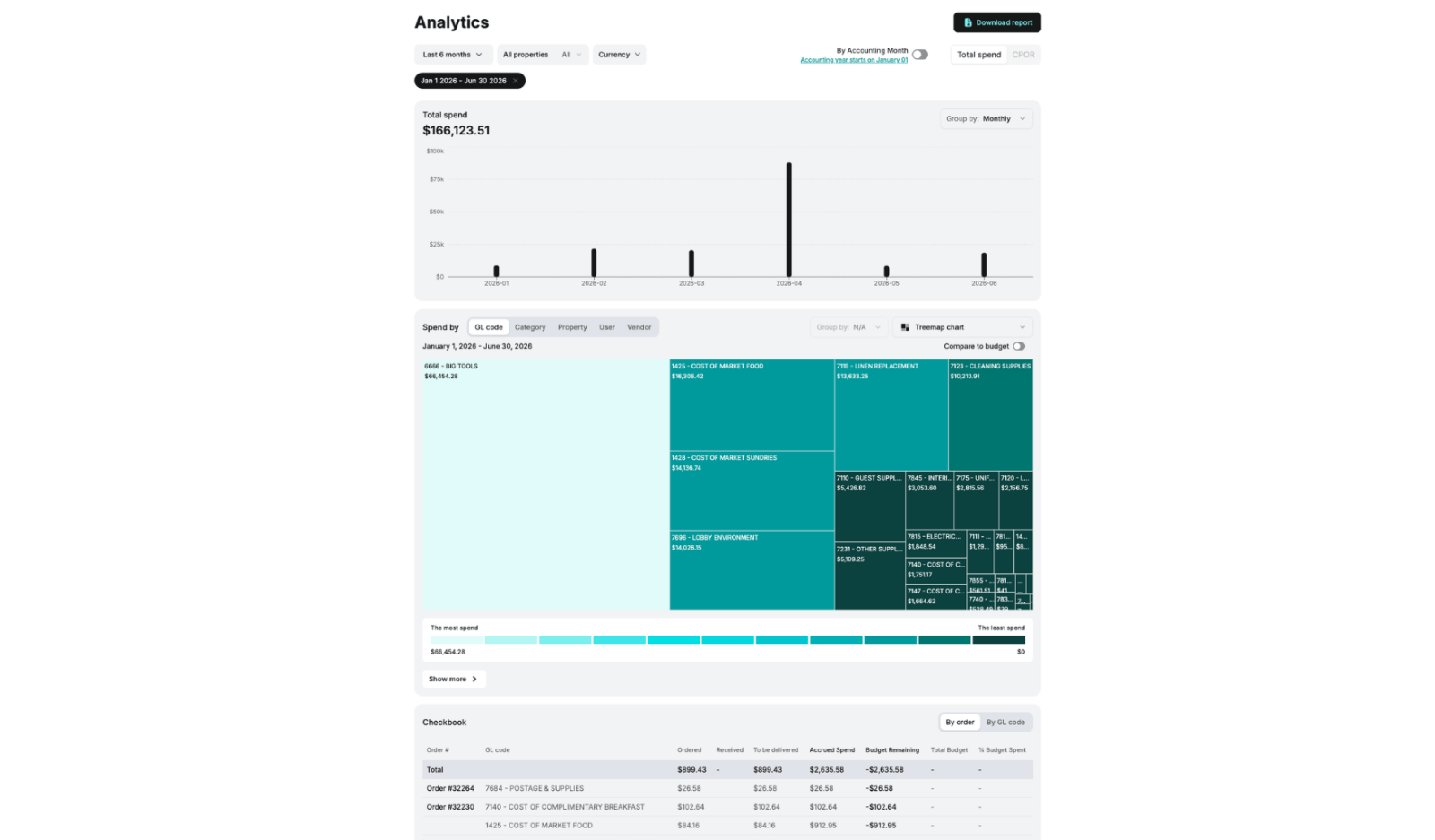The width and height of the screenshot is (1435, 840).
Task: Switch Spend by to Category
Action: coord(530,327)
